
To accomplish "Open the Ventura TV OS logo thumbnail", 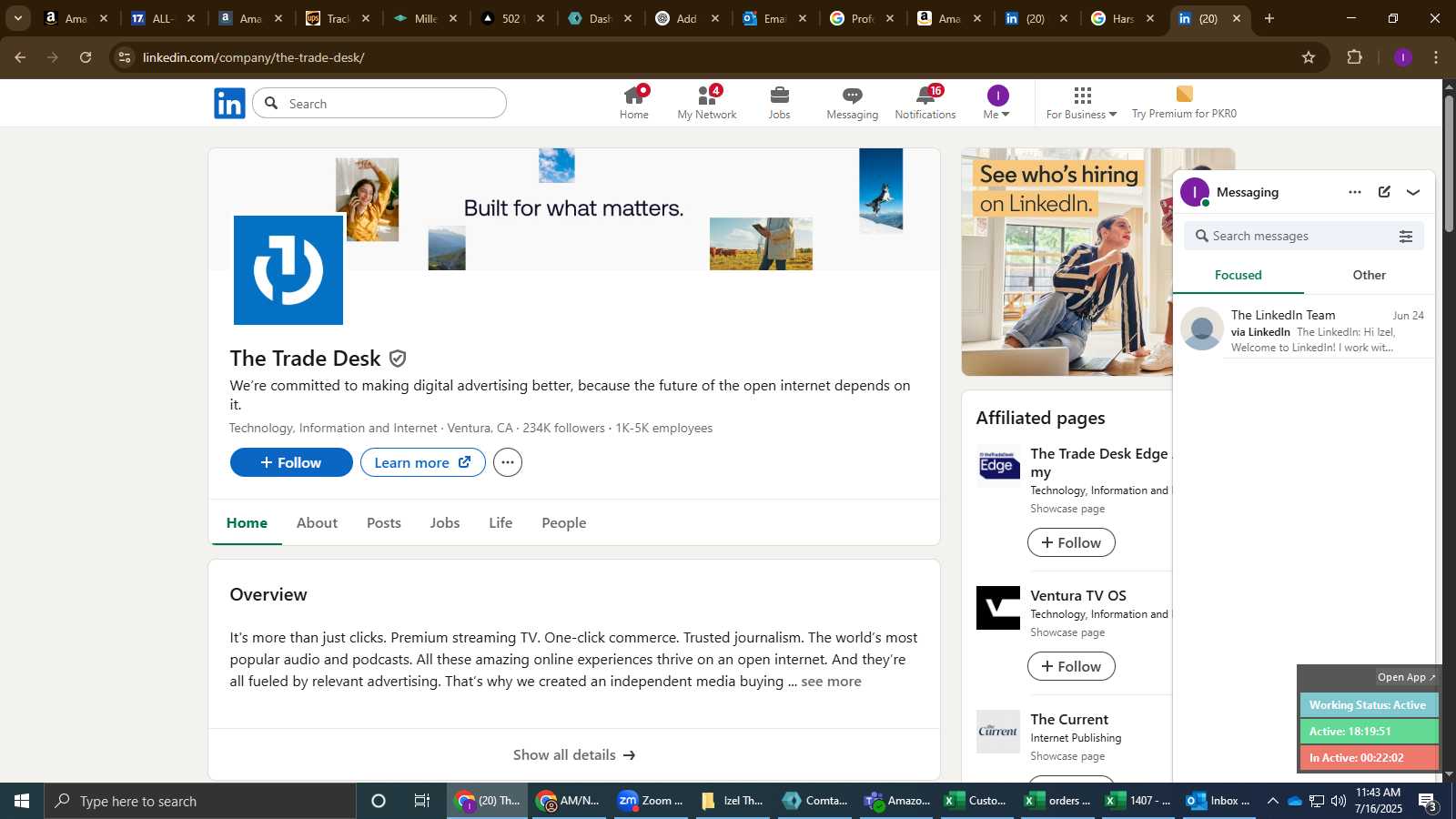I will pyautogui.click(x=998, y=608).
